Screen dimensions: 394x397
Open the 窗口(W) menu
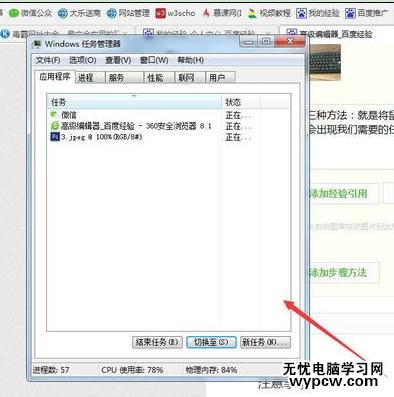(154, 60)
